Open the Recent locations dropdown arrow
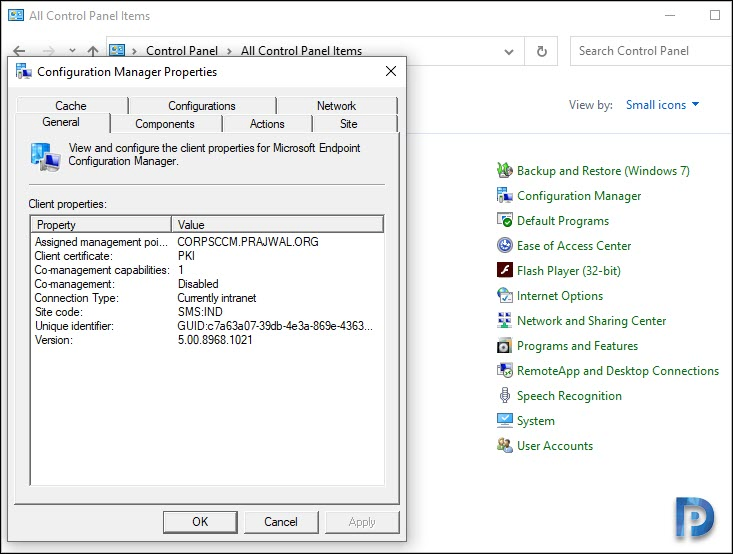Viewport: 733px width, 554px height. 72,50
